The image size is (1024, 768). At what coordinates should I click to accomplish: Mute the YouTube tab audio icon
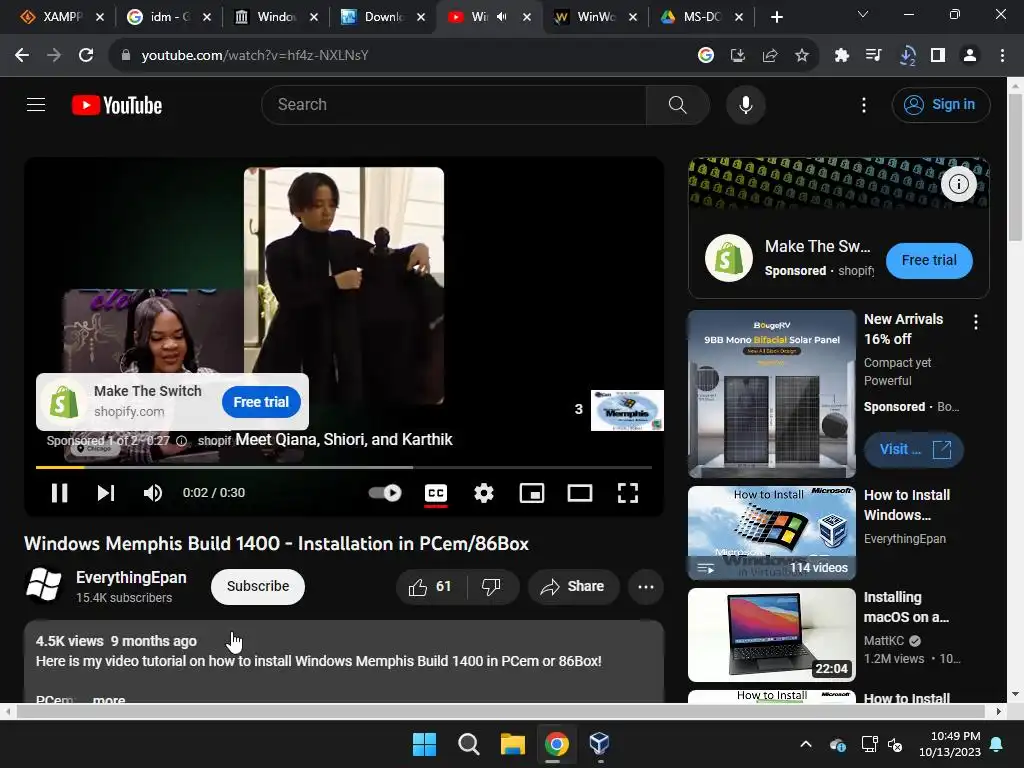coord(502,17)
